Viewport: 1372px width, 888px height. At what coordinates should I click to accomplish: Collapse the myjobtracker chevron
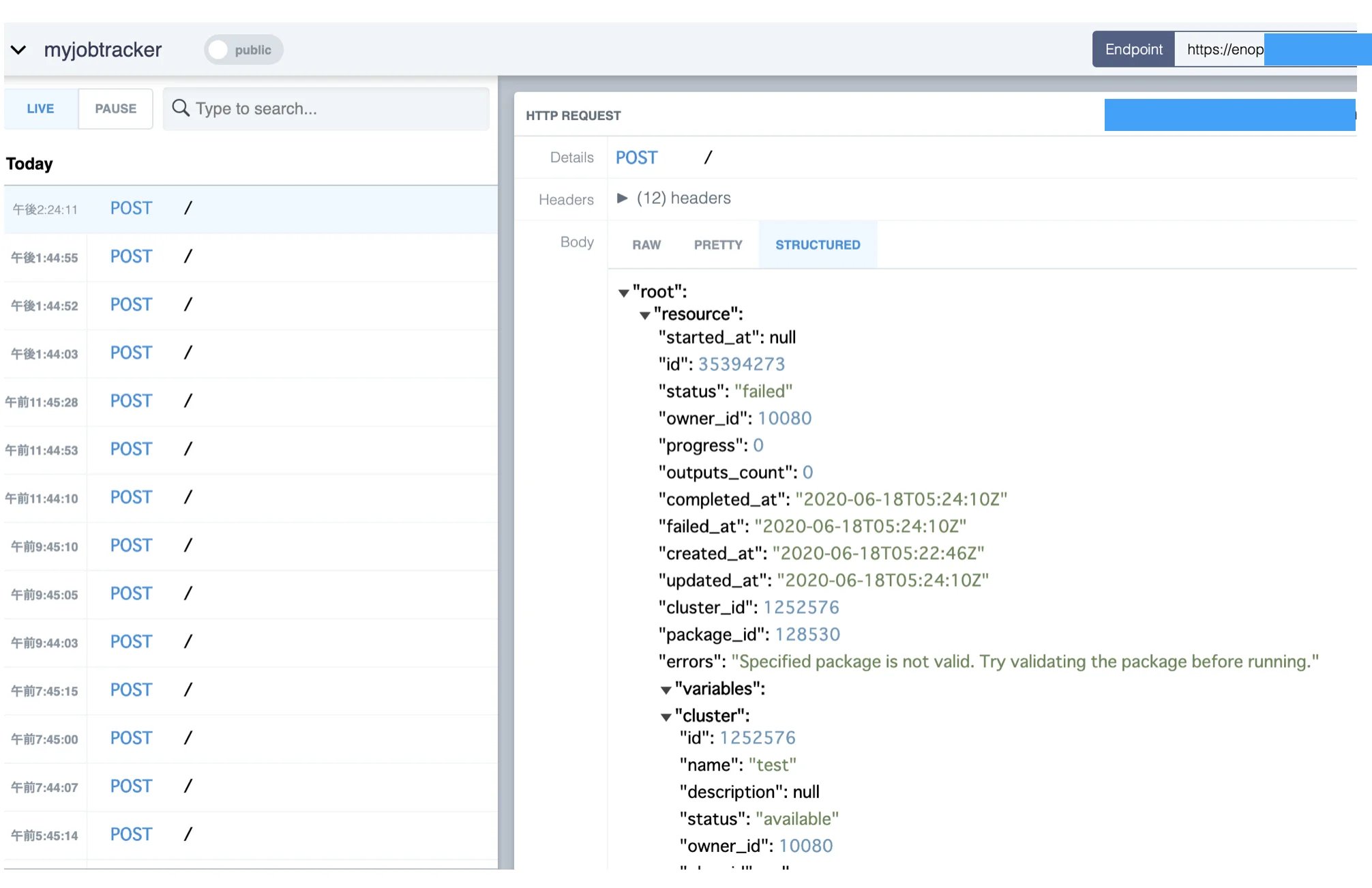coord(18,50)
